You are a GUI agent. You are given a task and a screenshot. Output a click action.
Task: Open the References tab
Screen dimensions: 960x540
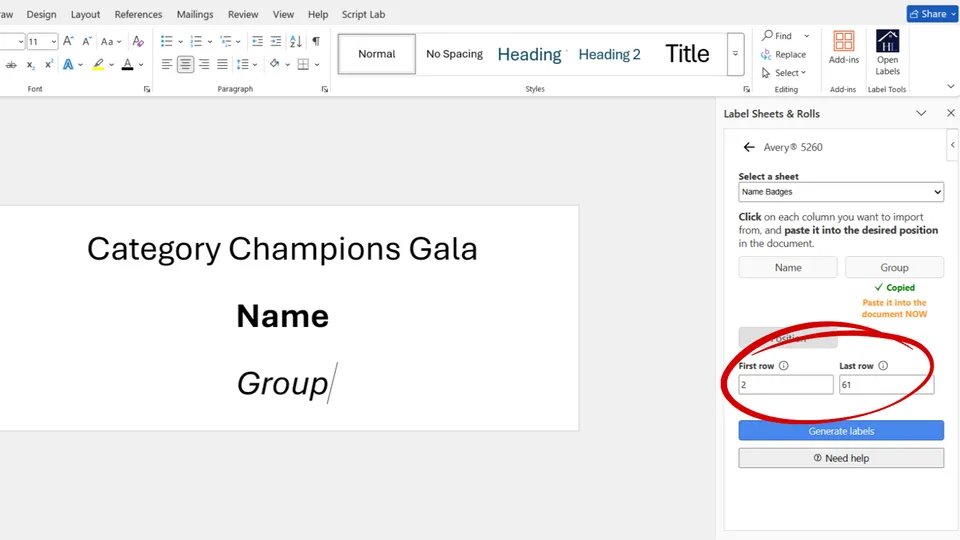point(138,14)
